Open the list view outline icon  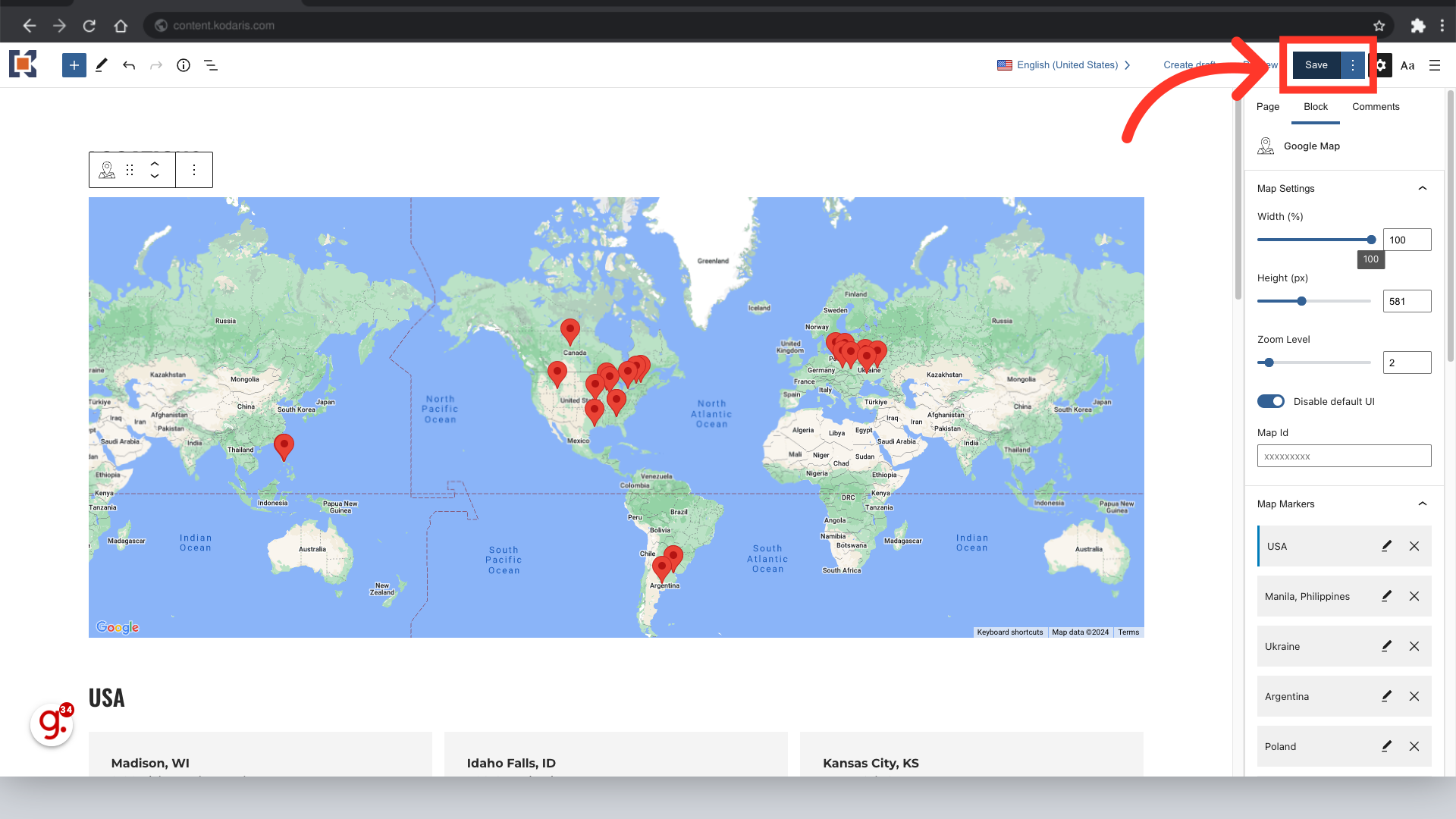click(211, 65)
